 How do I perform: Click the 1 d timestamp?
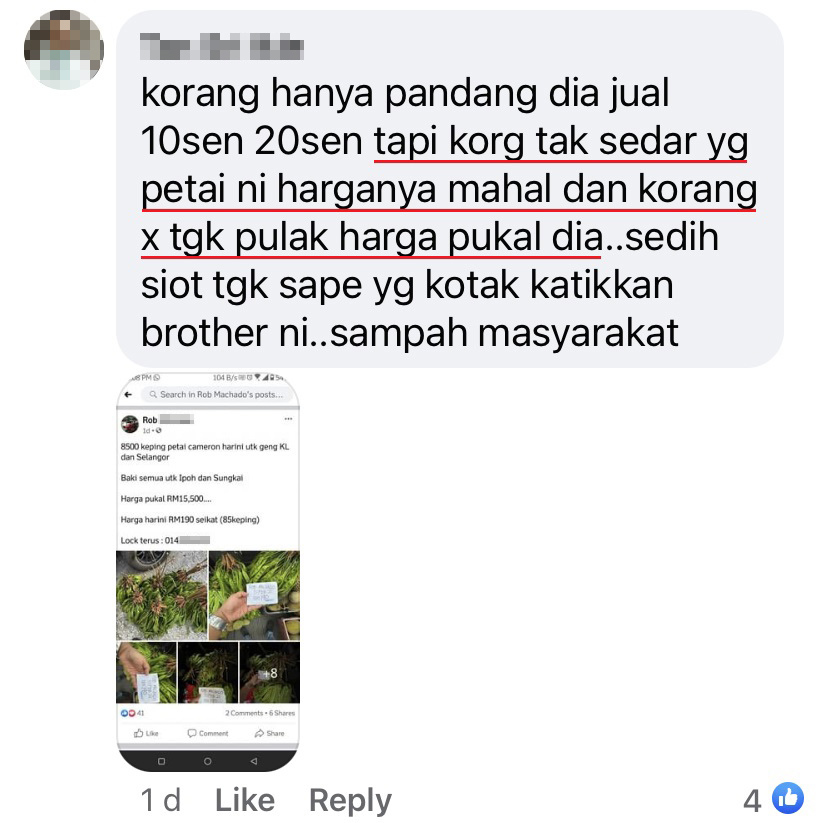tap(161, 800)
